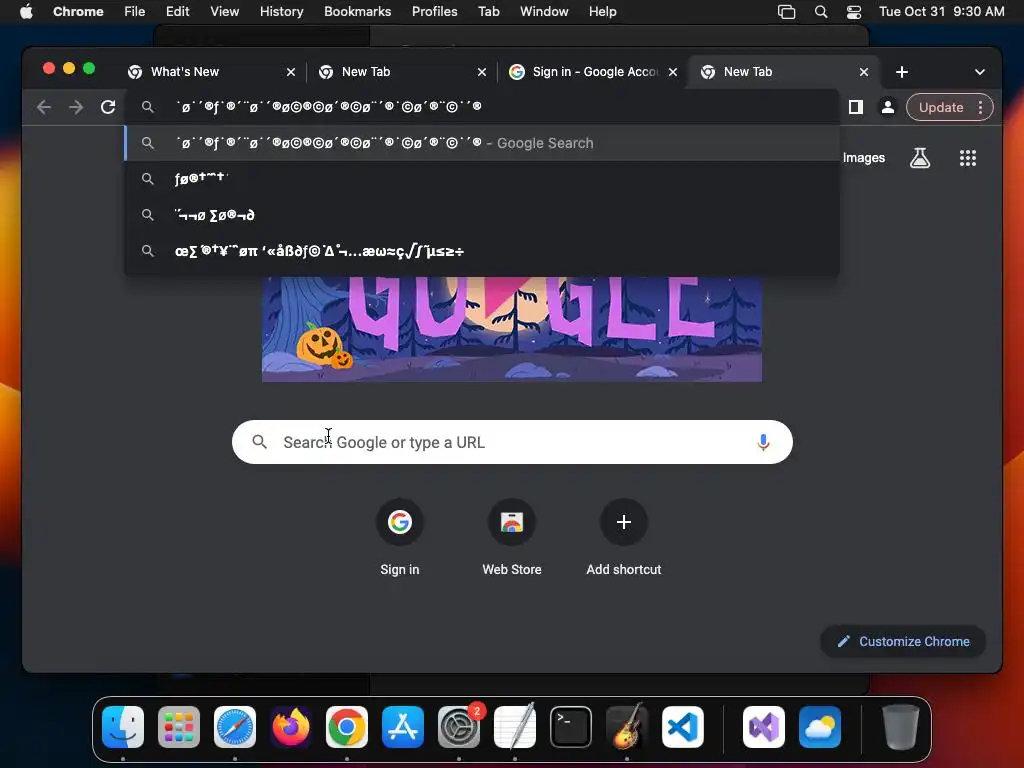Open App Store from the Dock
This screenshot has width=1024, height=768.
point(403,727)
